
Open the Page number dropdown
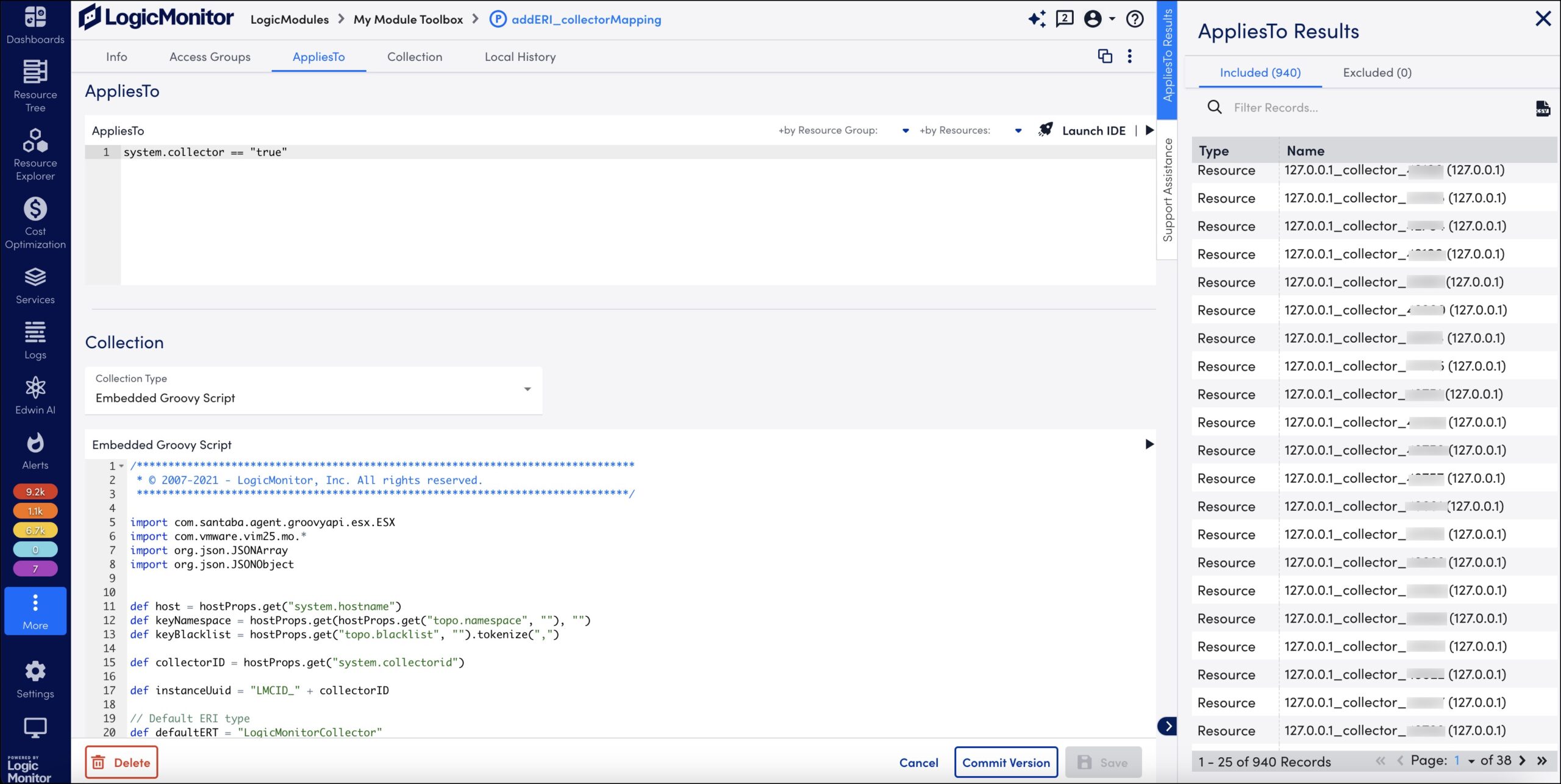[x=1464, y=760]
